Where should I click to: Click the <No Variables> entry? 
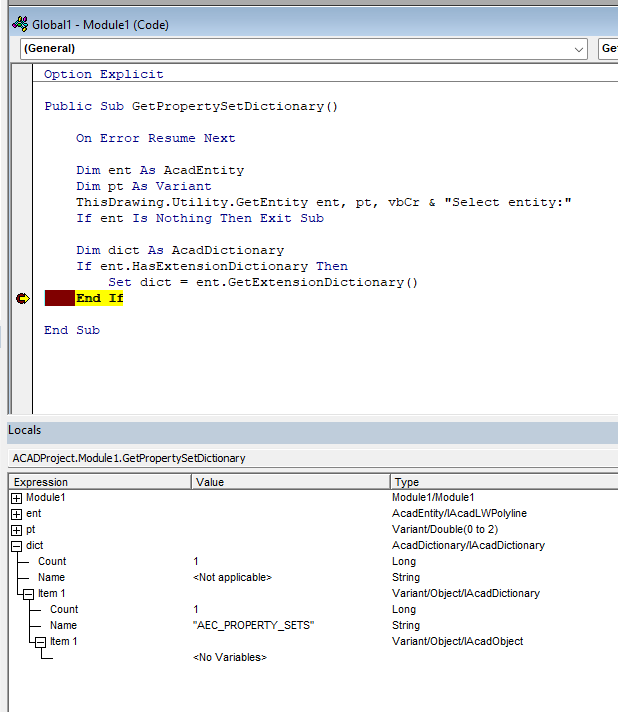[230, 657]
